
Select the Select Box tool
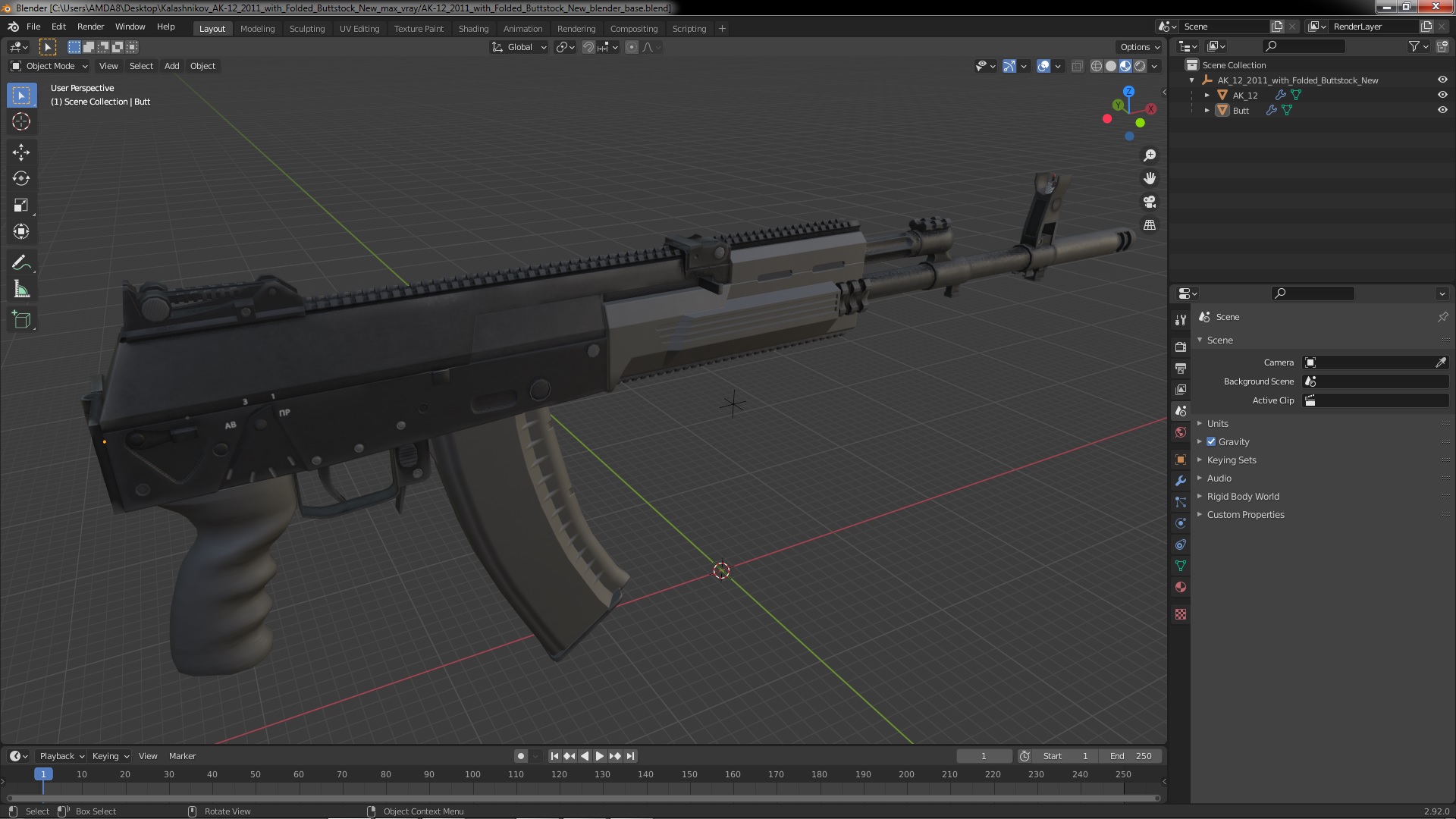tap(21, 96)
